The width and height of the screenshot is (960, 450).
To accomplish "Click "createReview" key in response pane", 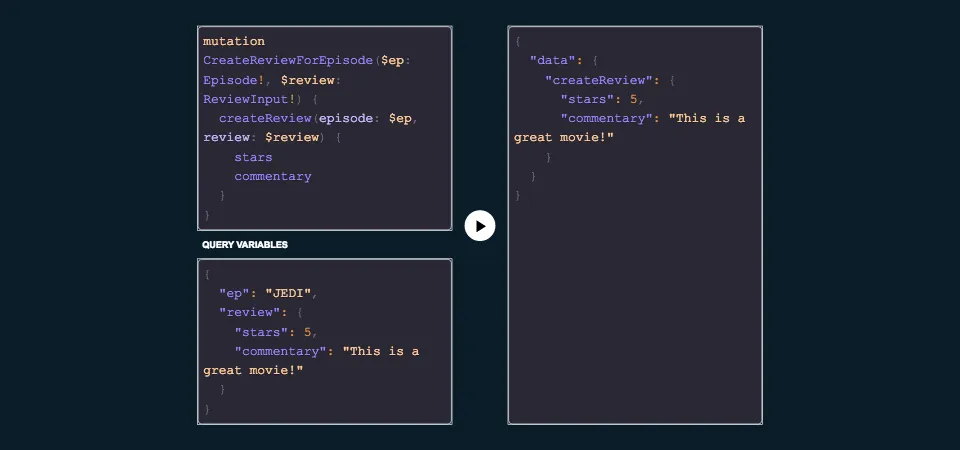I will point(599,80).
